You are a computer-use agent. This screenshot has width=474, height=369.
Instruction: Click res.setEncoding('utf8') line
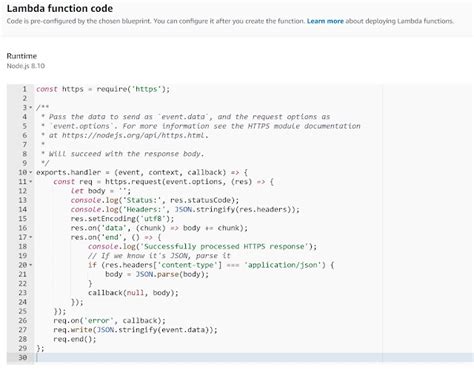(x=122, y=219)
